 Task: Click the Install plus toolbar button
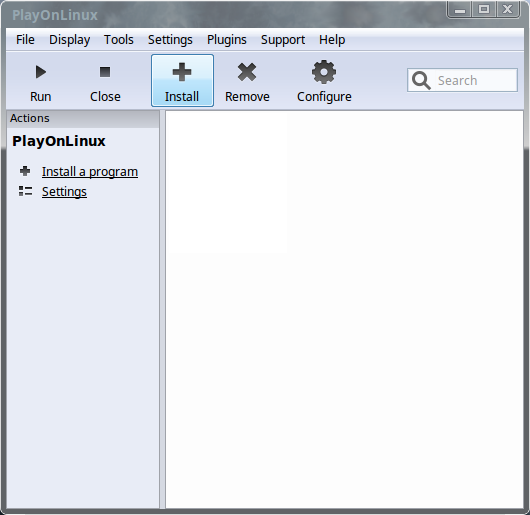coord(182,80)
